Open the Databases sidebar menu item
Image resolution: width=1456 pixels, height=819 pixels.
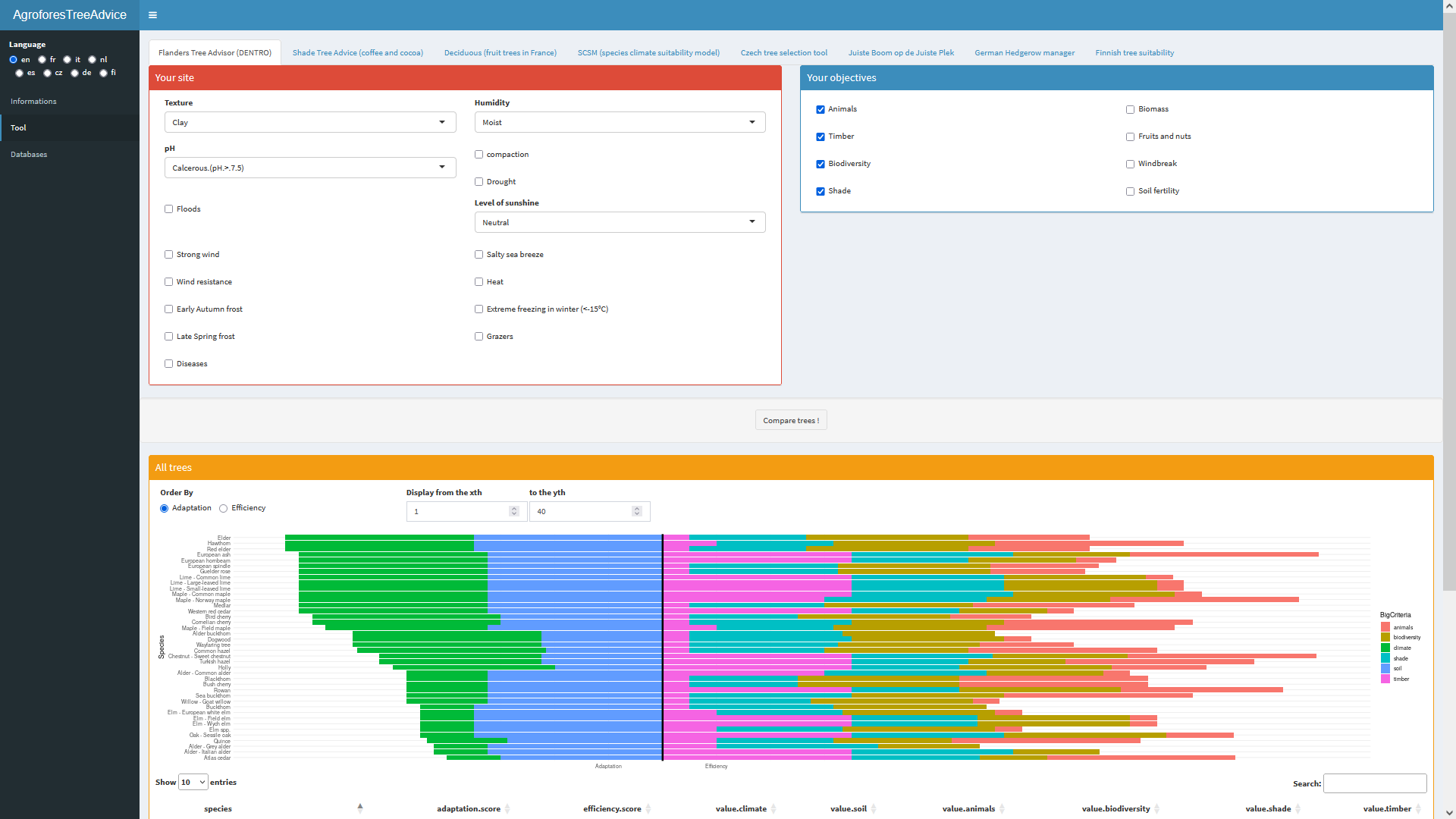(x=29, y=155)
